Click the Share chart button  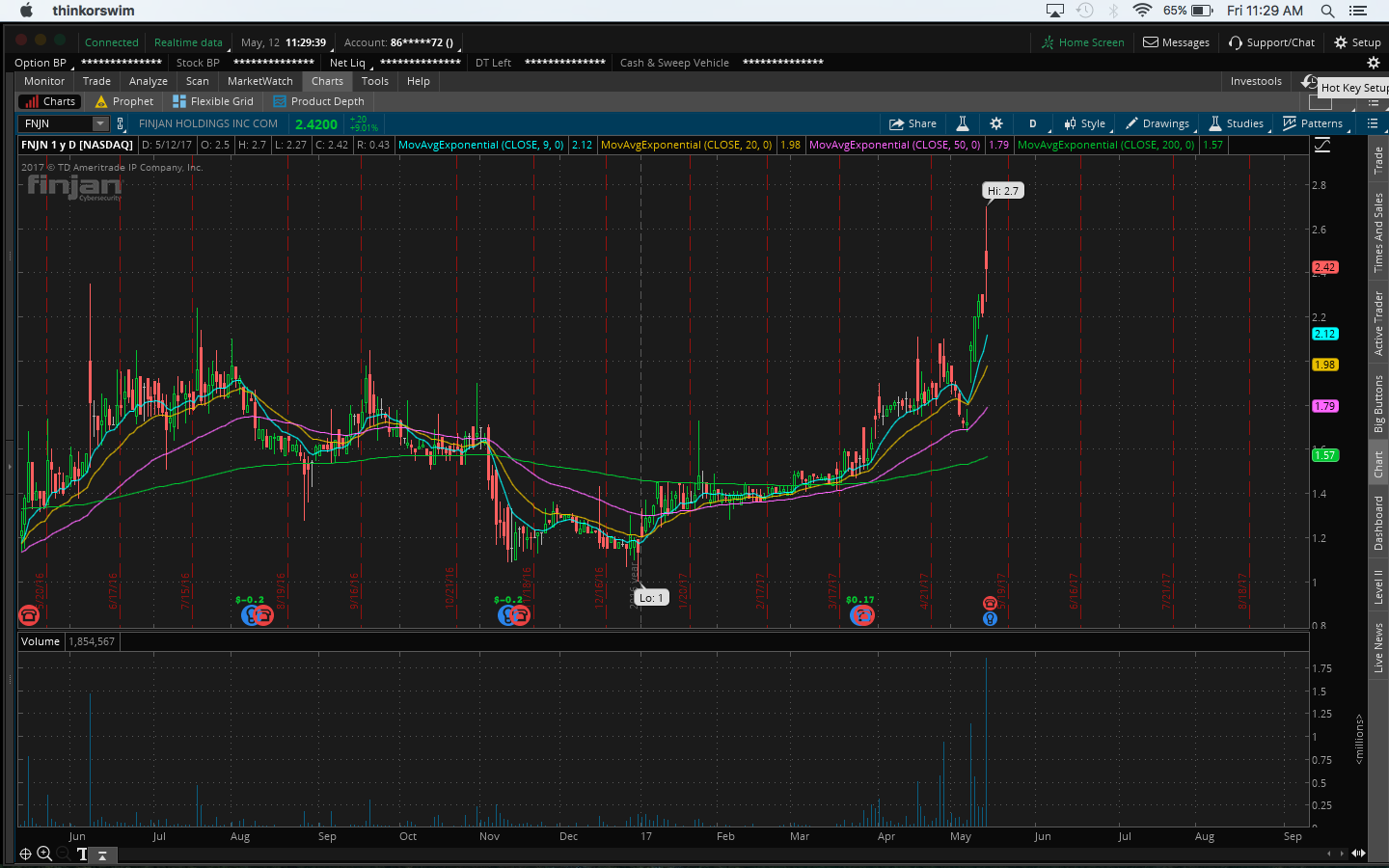click(912, 123)
